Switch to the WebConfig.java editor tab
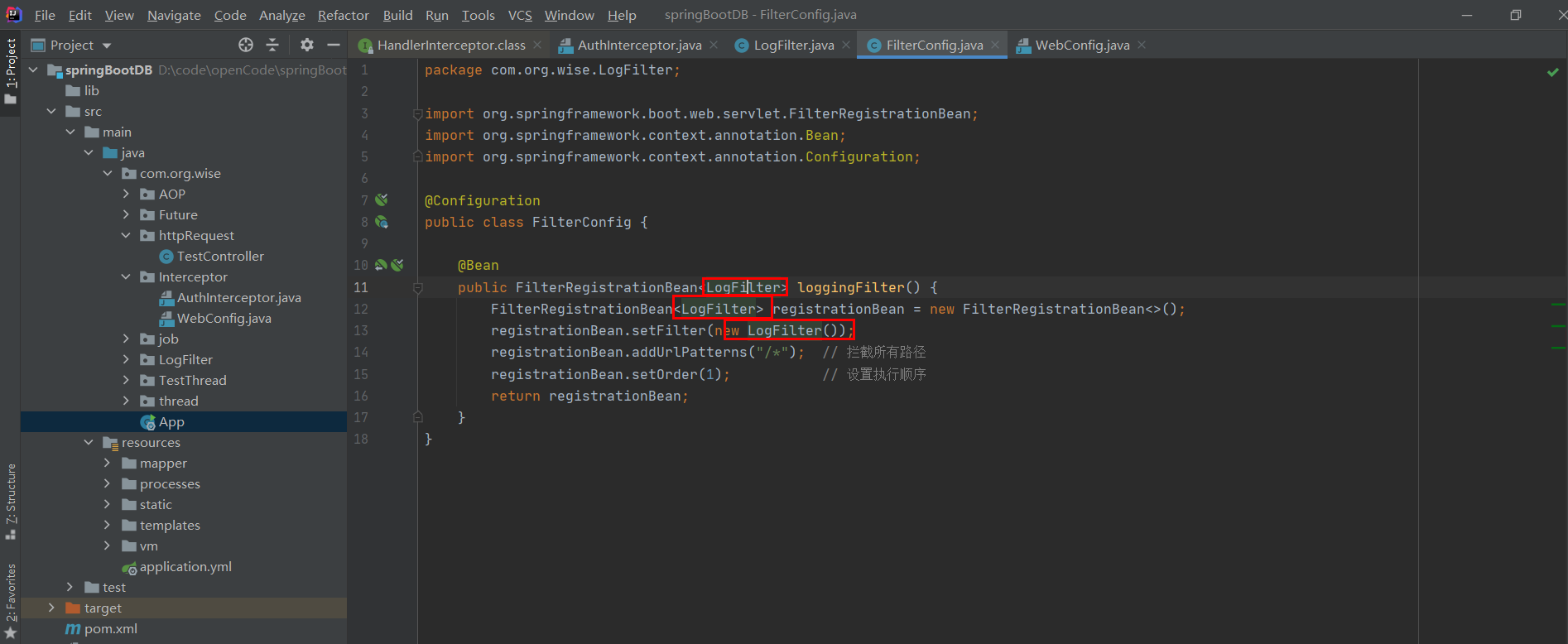This screenshot has height=644, width=1568. coord(1082,45)
